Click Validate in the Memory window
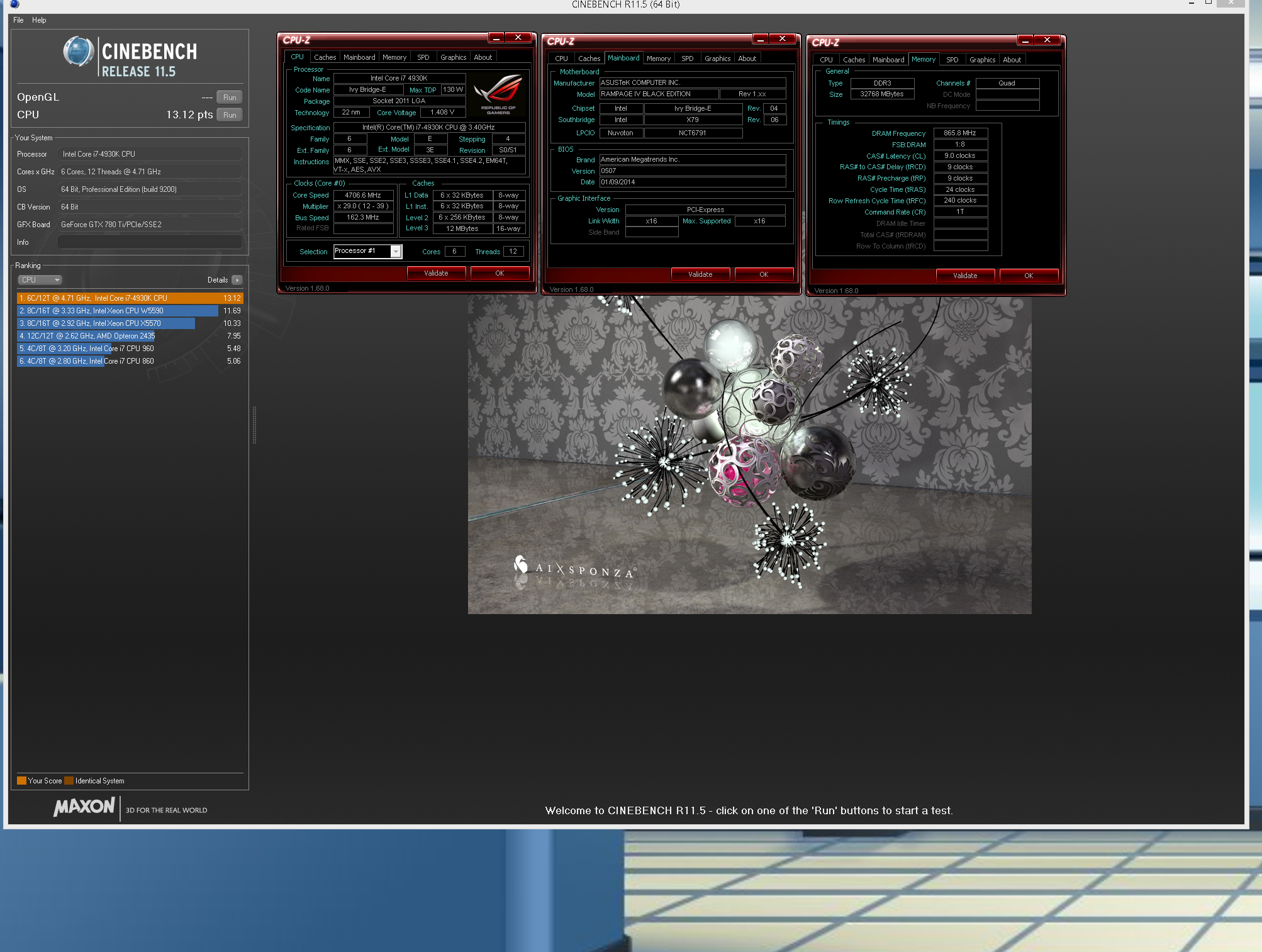The image size is (1262, 952). (965, 276)
